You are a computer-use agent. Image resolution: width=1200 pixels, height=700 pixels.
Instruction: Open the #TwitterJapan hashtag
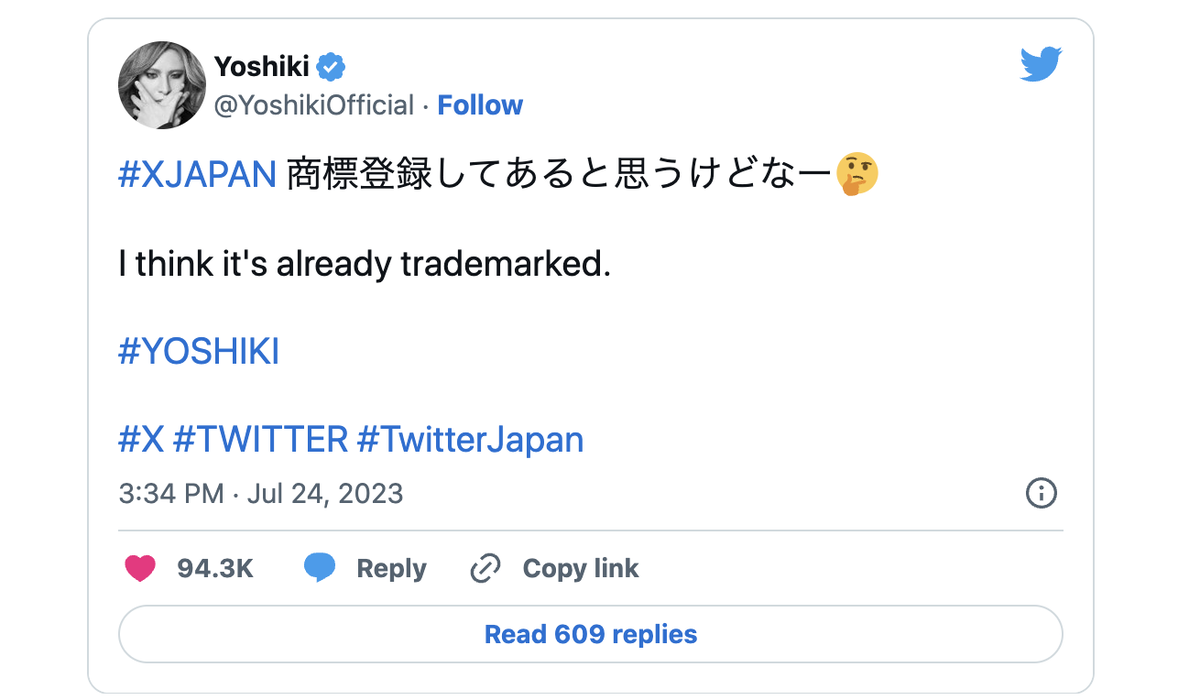470,439
